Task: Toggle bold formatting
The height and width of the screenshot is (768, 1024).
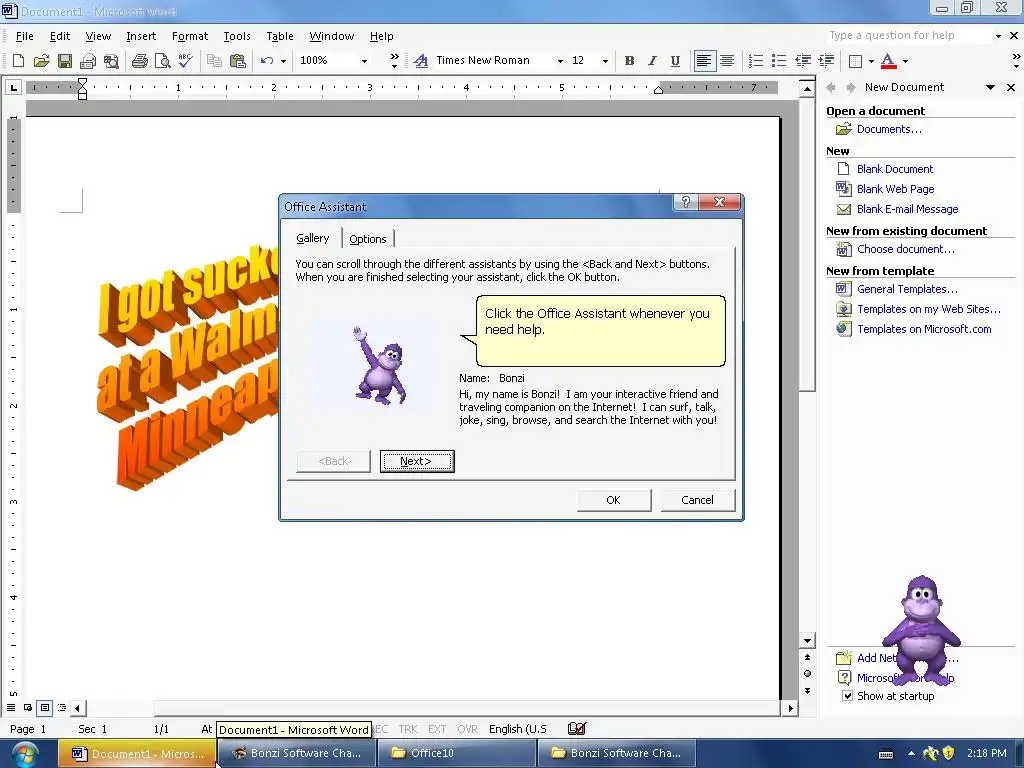Action: (629, 61)
